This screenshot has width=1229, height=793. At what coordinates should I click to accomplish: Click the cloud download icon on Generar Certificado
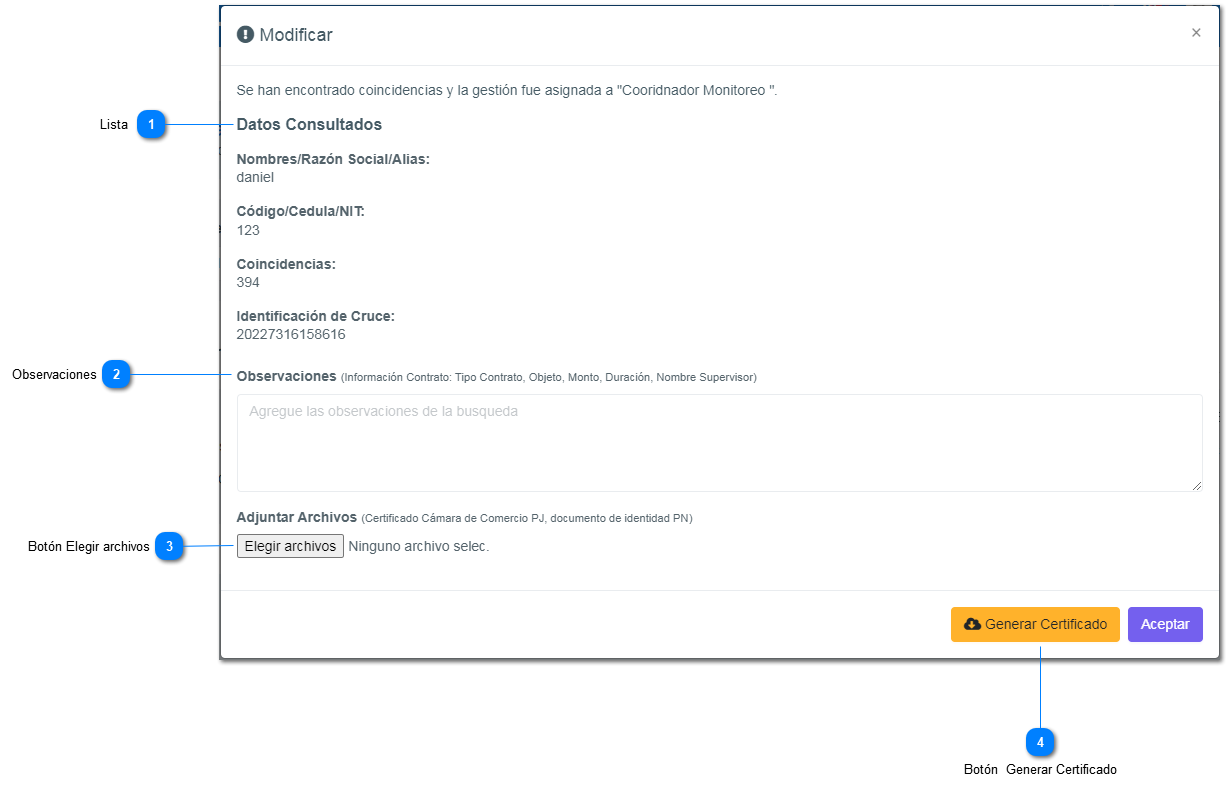(x=972, y=624)
